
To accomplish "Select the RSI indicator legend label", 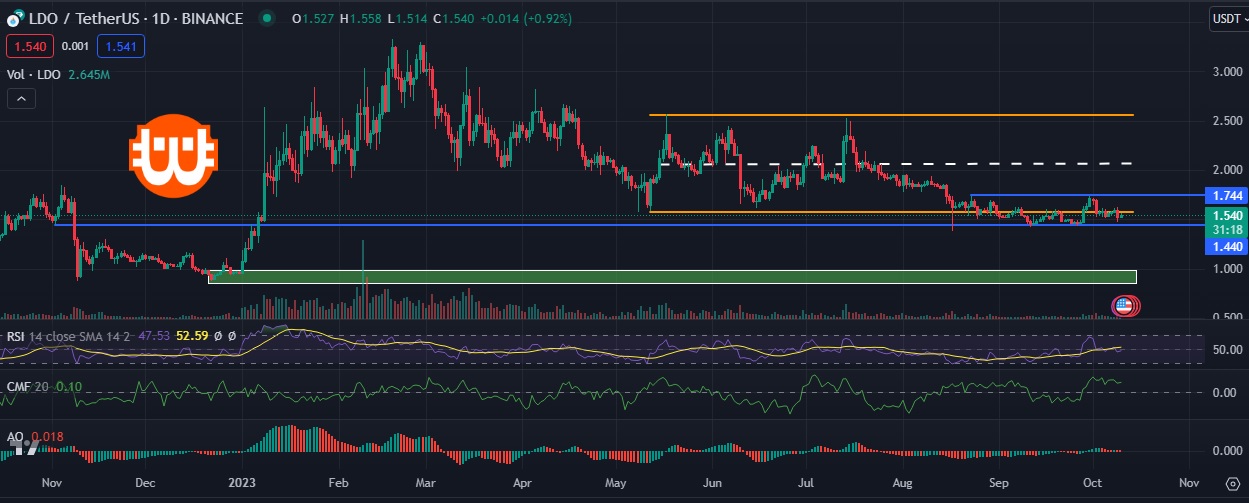I will pyautogui.click(x=16, y=337).
